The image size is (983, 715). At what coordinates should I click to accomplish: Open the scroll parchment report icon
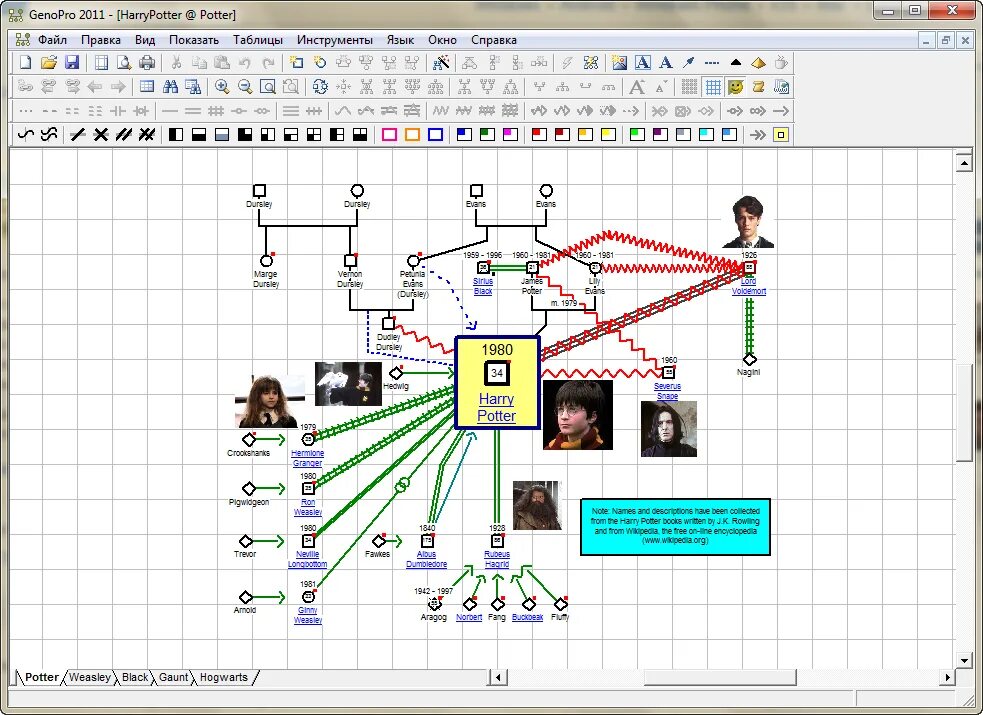(x=758, y=86)
